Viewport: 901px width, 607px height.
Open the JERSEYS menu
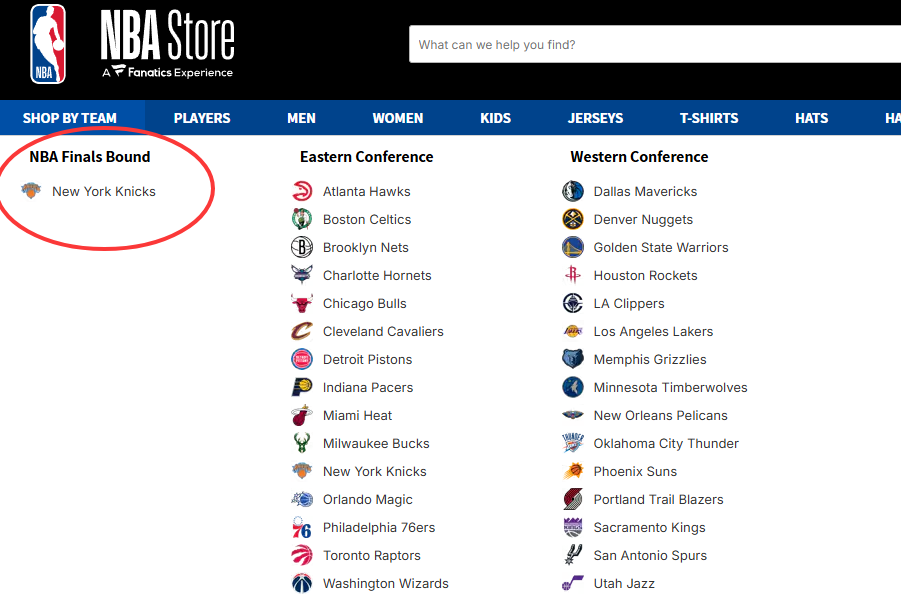point(595,118)
